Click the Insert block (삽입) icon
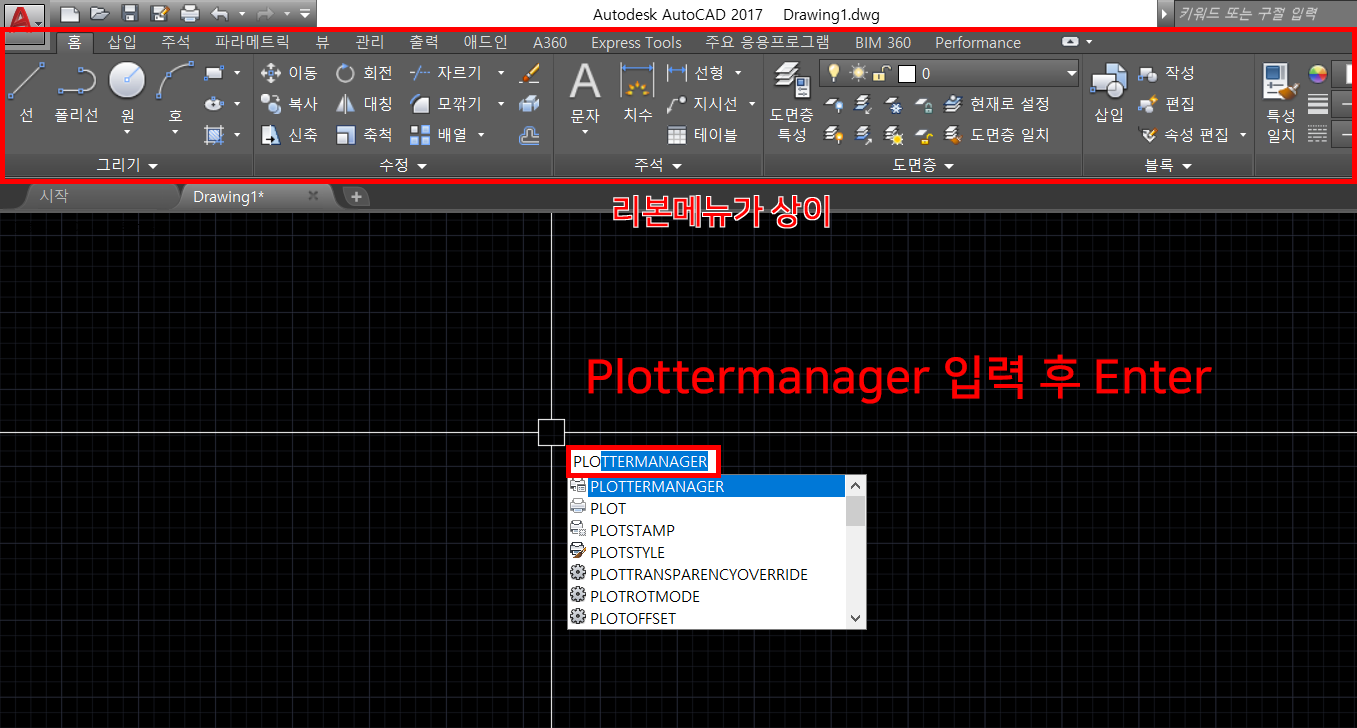 pos(1108,92)
